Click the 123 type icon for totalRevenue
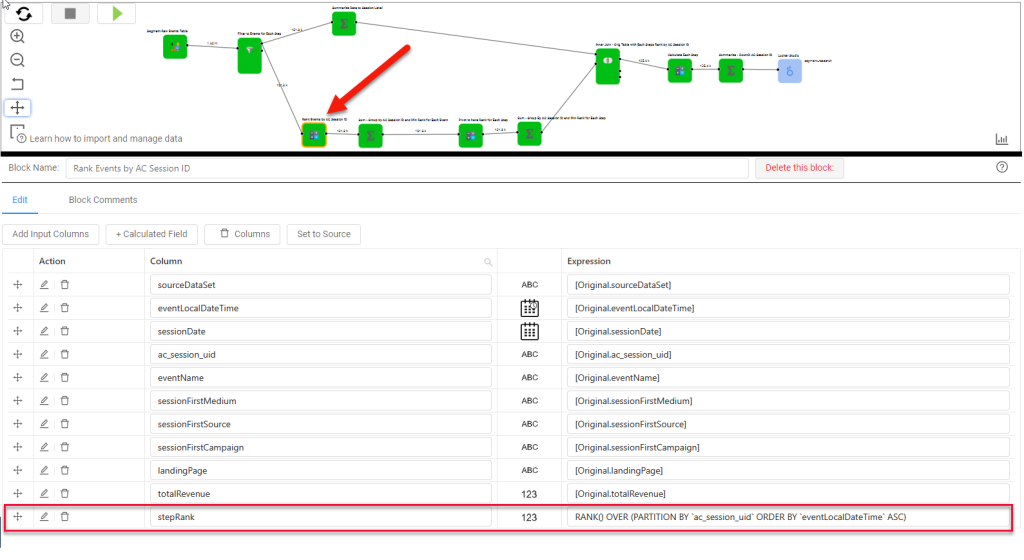Viewport: 1024px width, 560px height. [530, 494]
